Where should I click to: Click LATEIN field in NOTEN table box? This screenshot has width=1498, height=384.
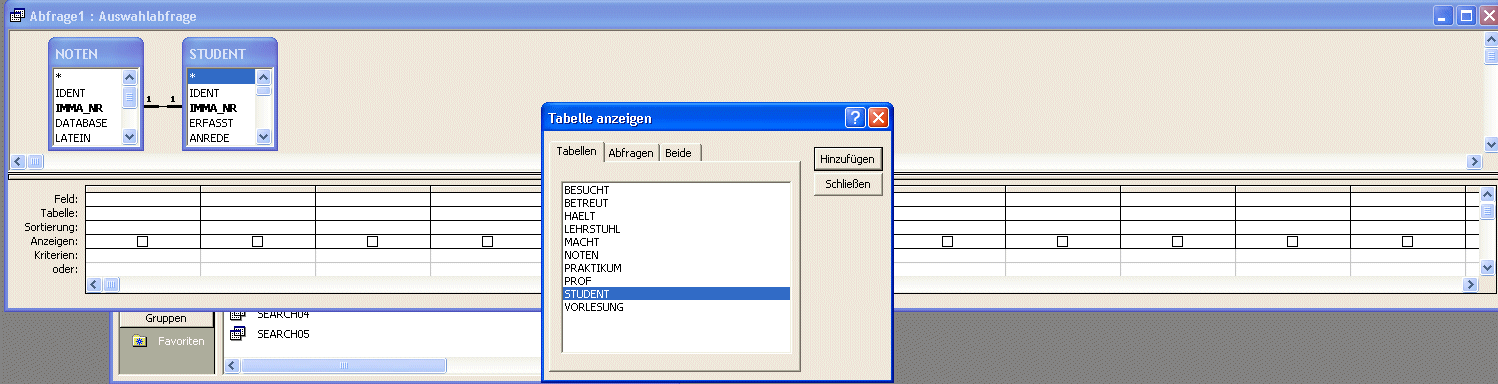pos(88,138)
